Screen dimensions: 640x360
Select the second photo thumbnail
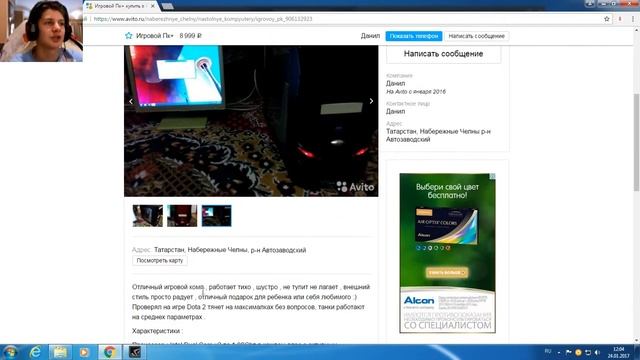point(182,216)
